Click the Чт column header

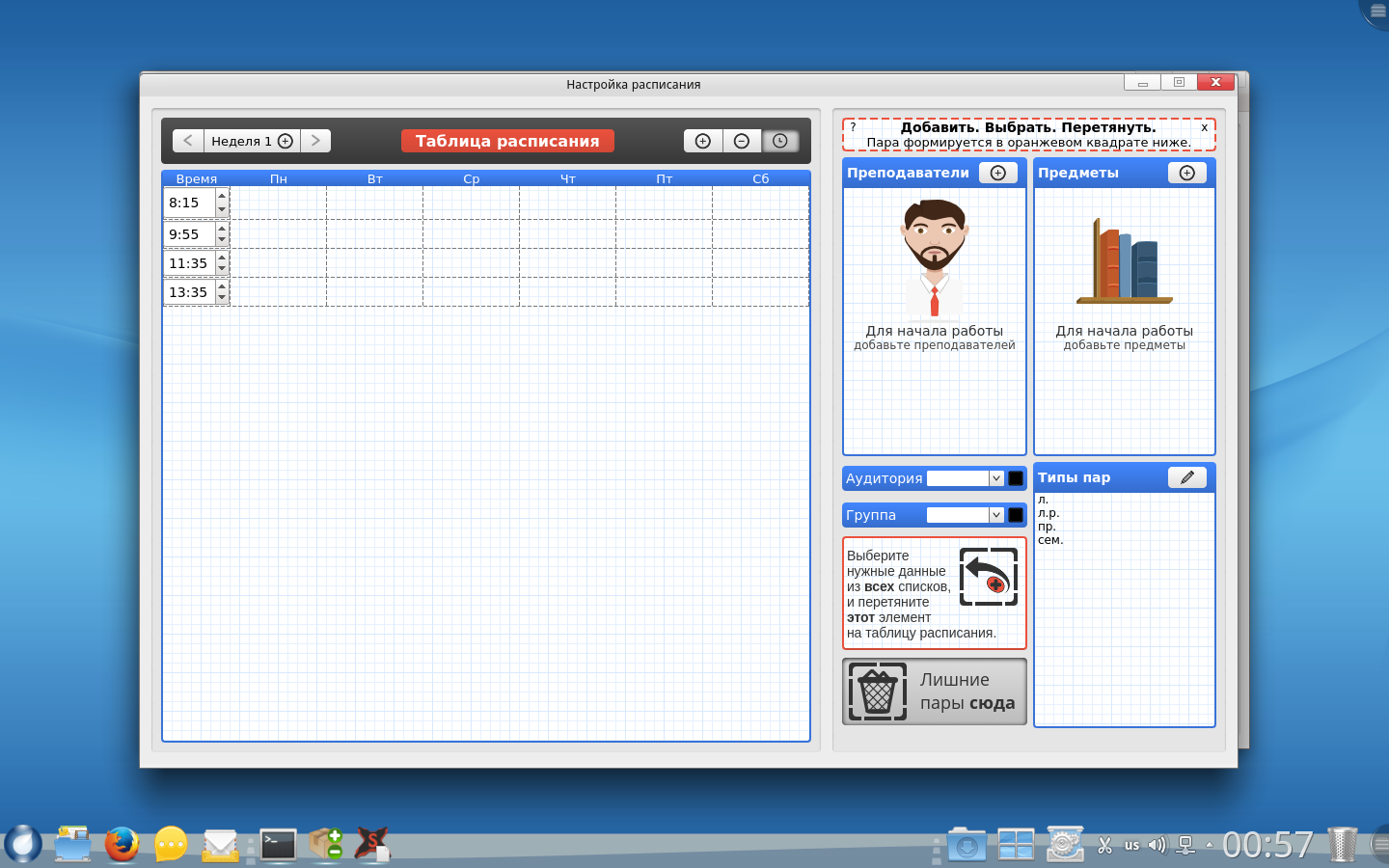(568, 178)
